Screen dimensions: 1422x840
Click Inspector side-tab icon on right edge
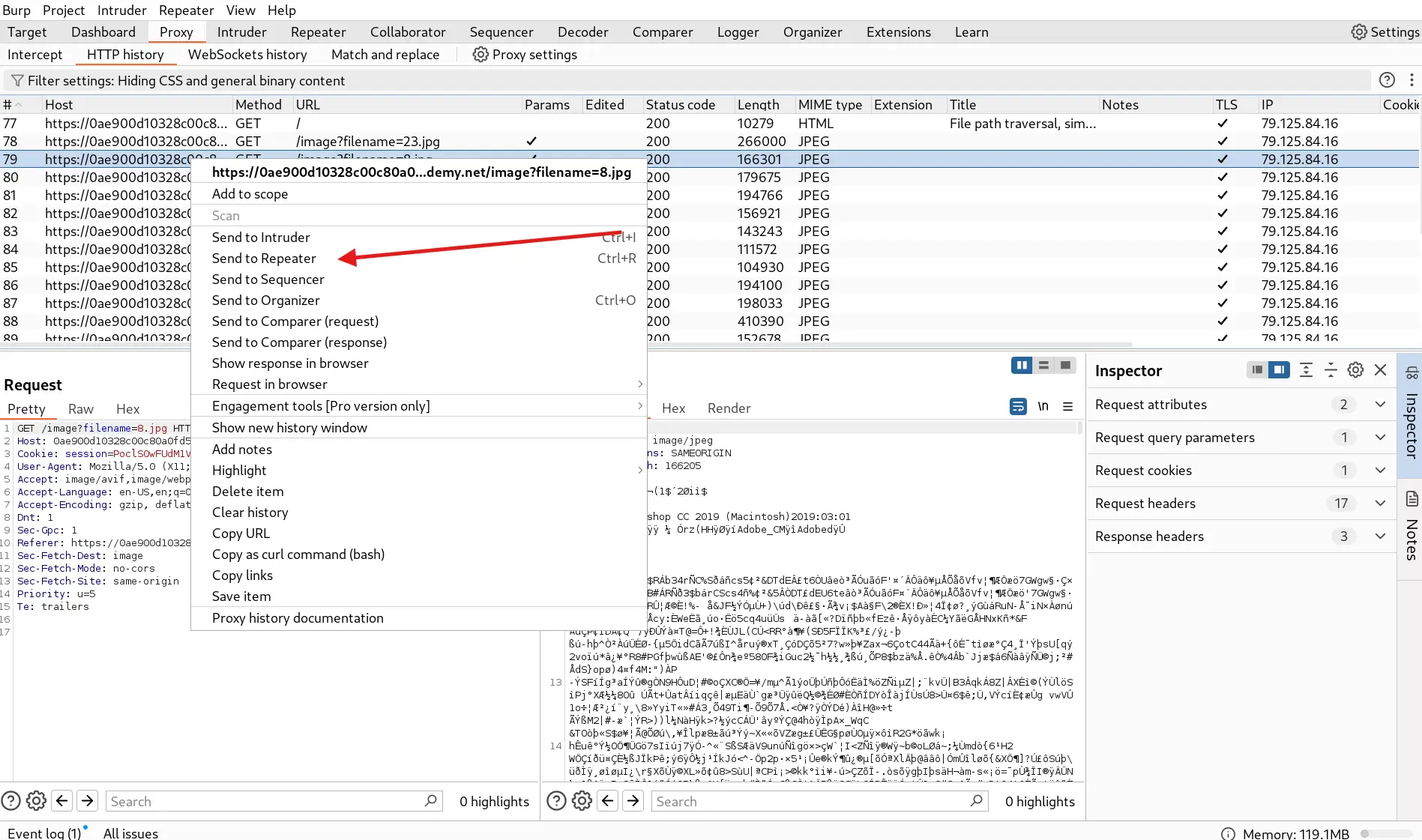pos(1412,373)
